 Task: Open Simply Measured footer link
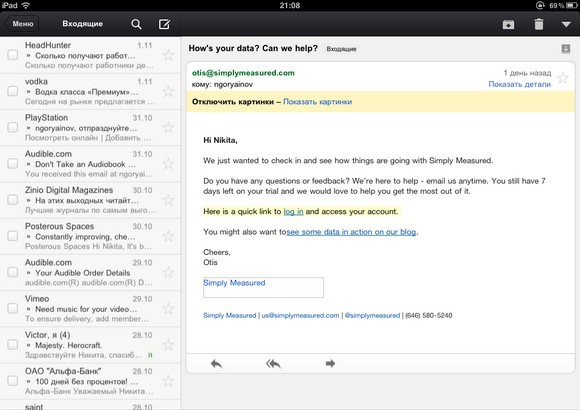230,316
